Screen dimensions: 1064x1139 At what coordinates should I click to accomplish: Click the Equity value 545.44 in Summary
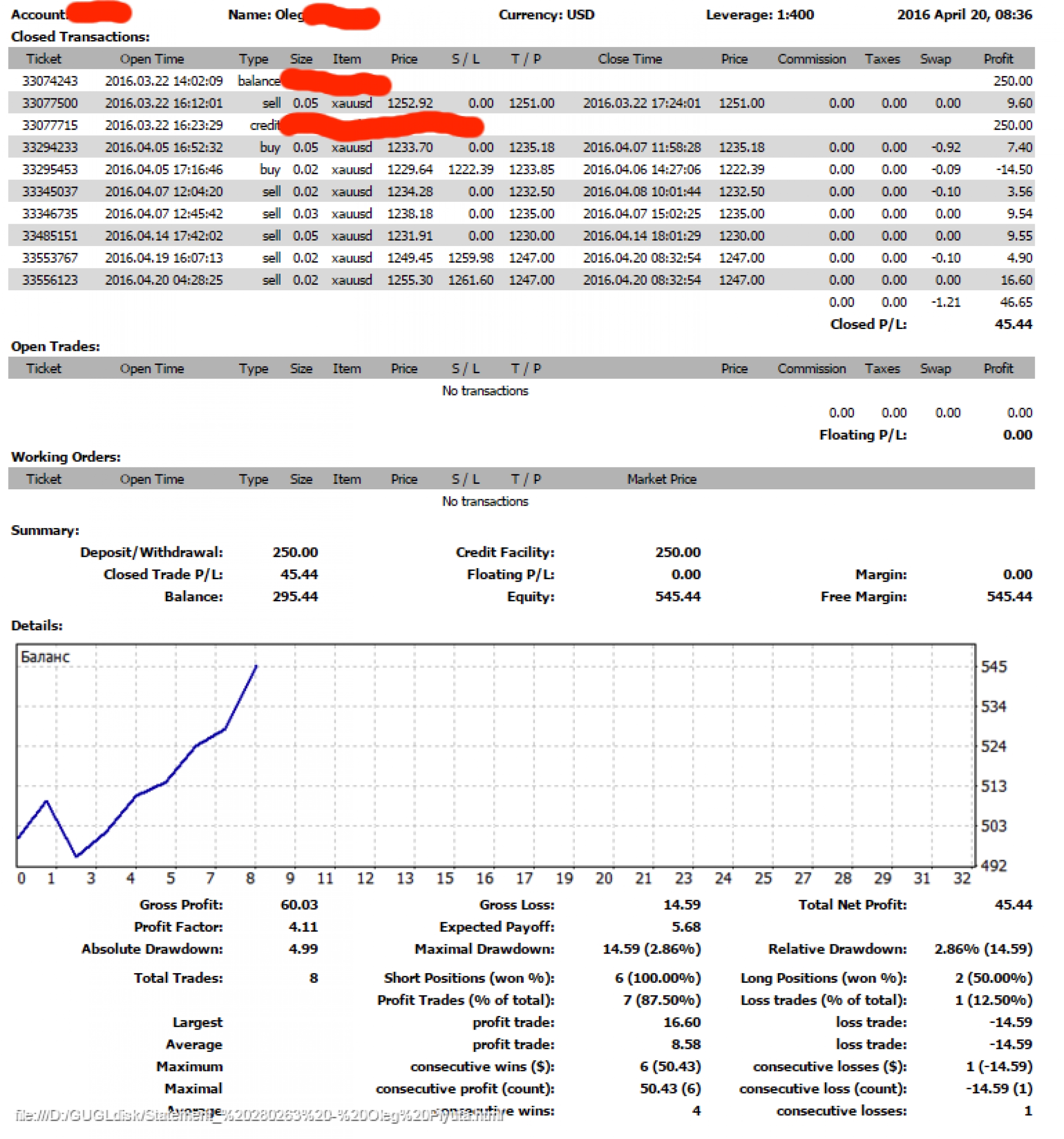click(677, 596)
